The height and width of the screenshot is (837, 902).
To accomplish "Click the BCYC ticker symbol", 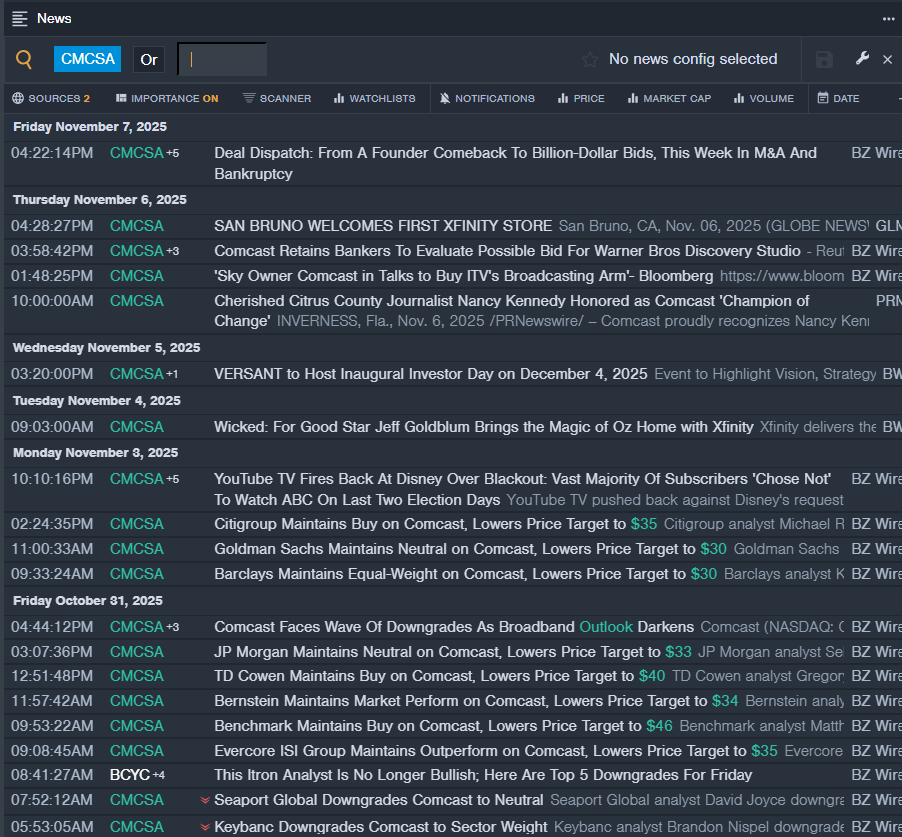I will [x=129, y=775].
